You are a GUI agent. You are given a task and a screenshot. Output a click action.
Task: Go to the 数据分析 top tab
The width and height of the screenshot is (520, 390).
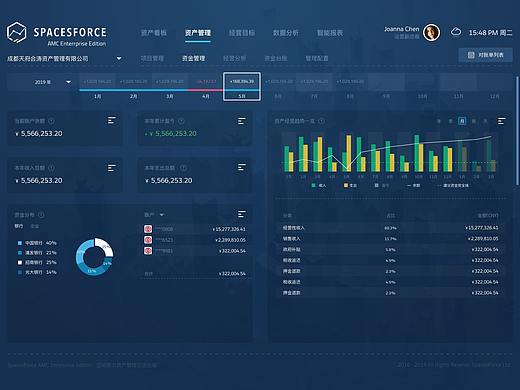point(286,33)
